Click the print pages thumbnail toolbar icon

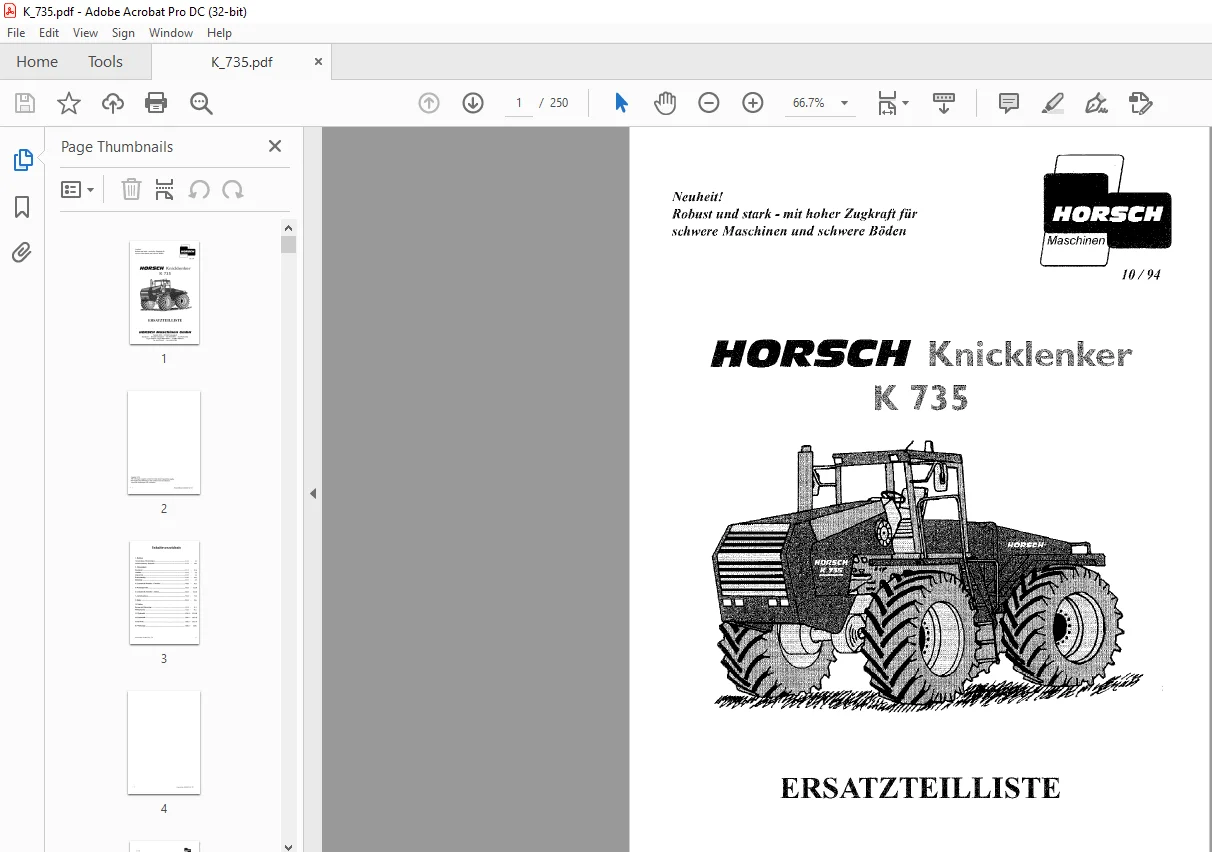[x=165, y=189]
